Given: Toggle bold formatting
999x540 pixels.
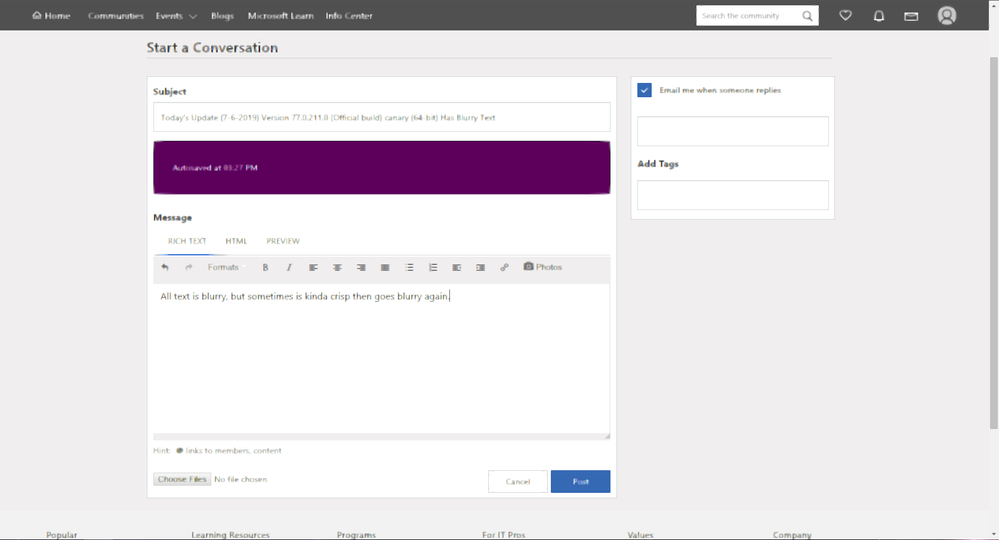Looking at the screenshot, I should [x=265, y=267].
